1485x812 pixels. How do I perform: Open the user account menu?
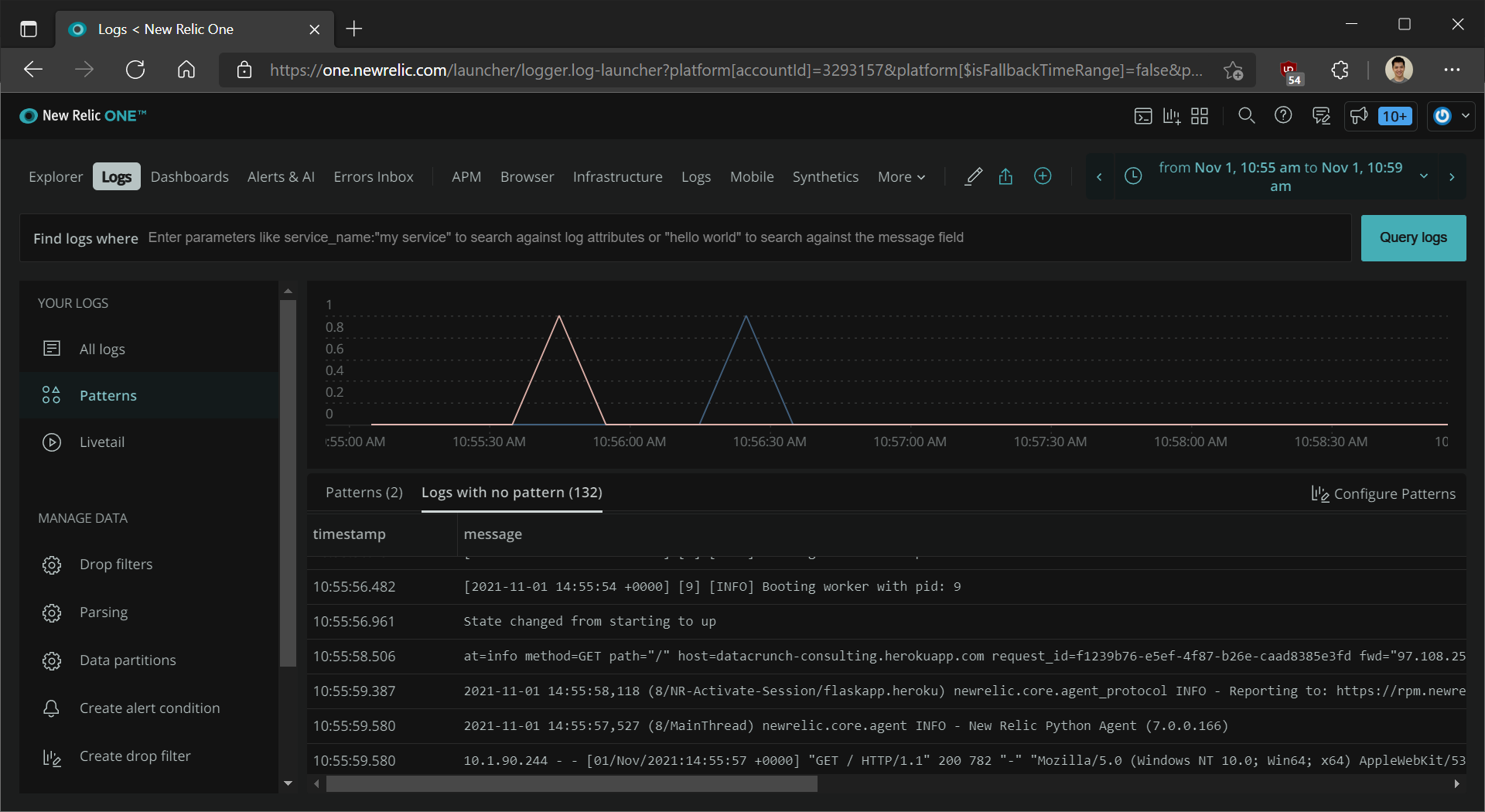coord(1451,116)
